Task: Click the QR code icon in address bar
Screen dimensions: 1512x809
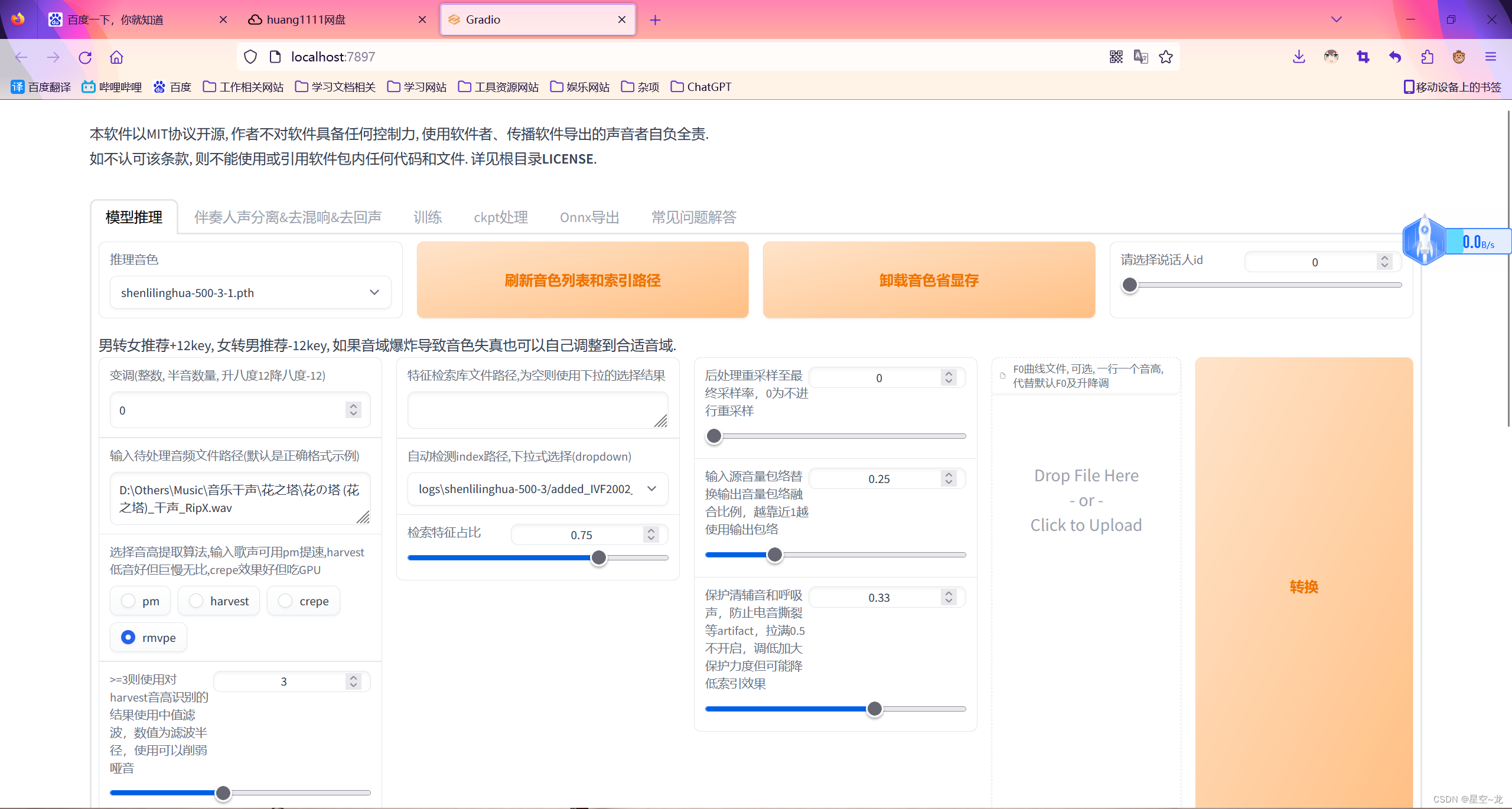Action: pyautogui.click(x=1116, y=57)
